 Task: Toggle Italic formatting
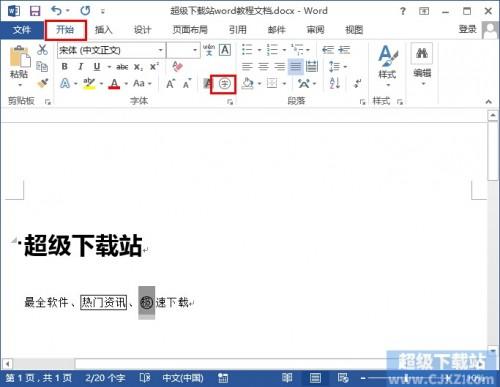point(80,67)
